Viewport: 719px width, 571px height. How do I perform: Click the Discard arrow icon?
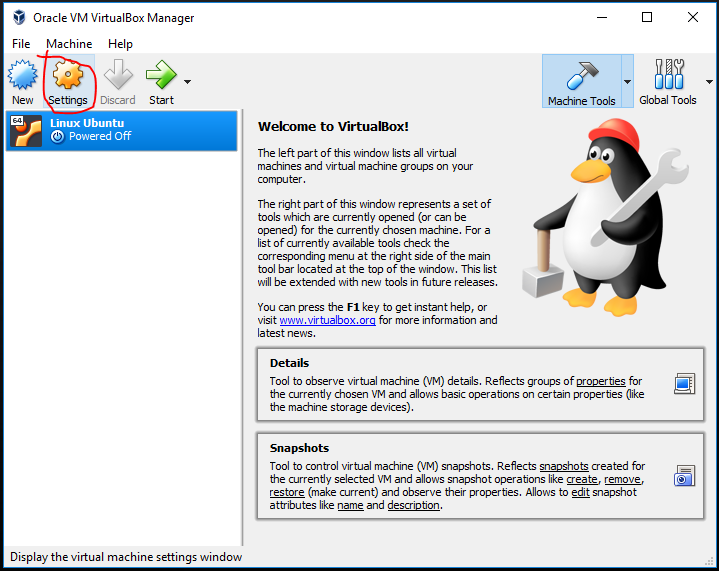pos(118,75)
